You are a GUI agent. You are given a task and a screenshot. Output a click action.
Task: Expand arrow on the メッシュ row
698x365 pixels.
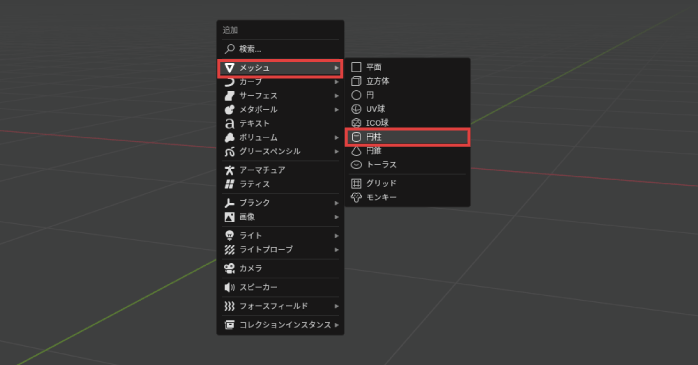click(x=337, y=68)
